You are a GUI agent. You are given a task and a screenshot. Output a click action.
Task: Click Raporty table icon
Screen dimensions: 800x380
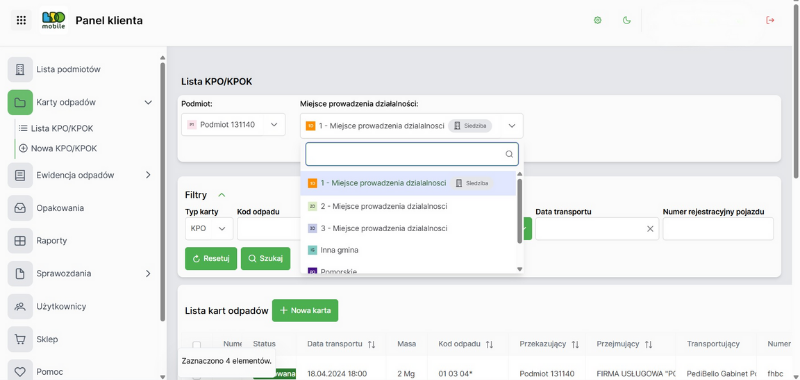point(20,241)
